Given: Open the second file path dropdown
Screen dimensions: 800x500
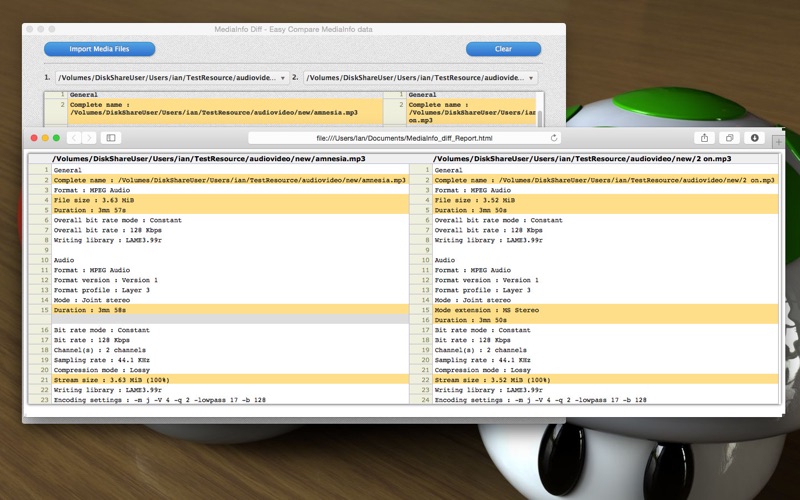Looking at the screenshot, I should pos(420,78).
